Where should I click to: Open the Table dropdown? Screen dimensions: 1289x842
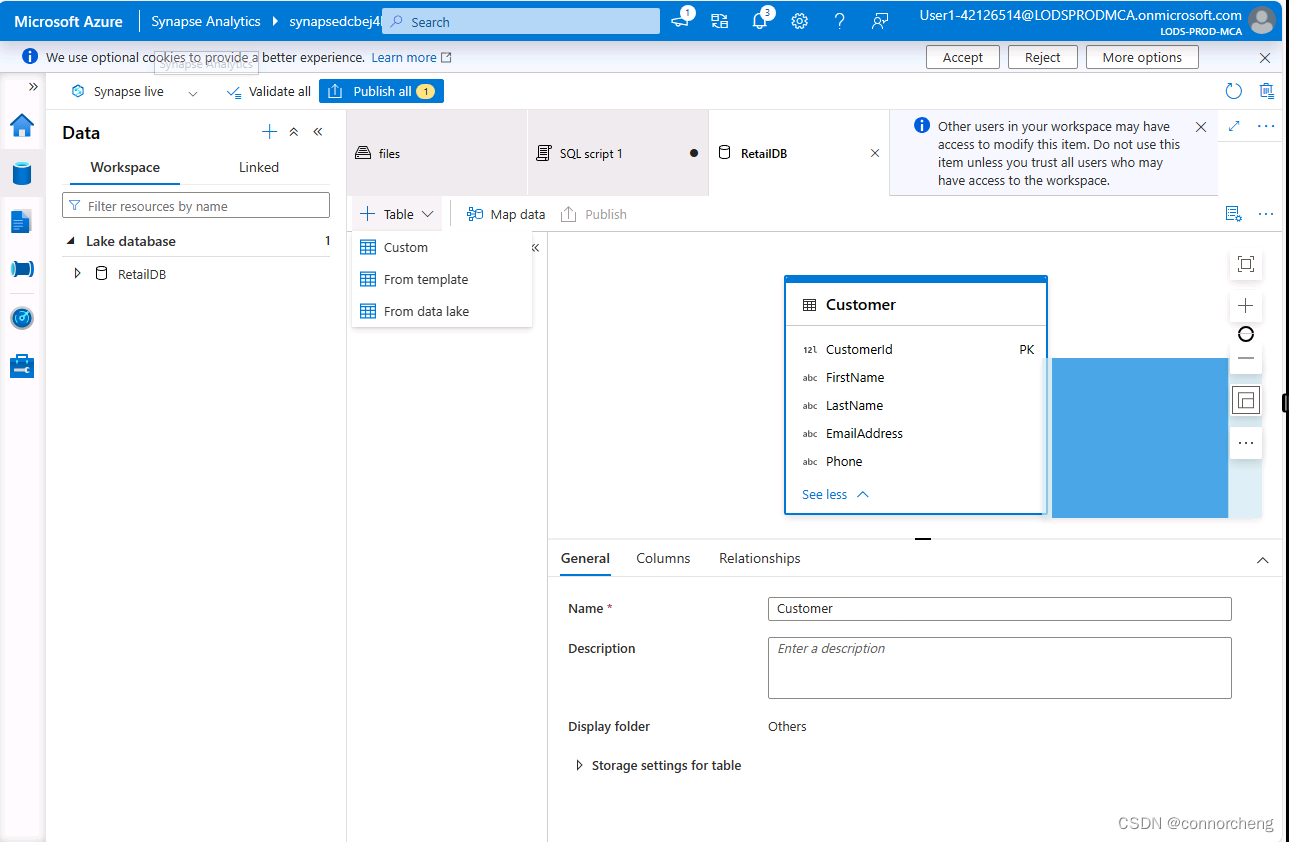click(397, 214)
